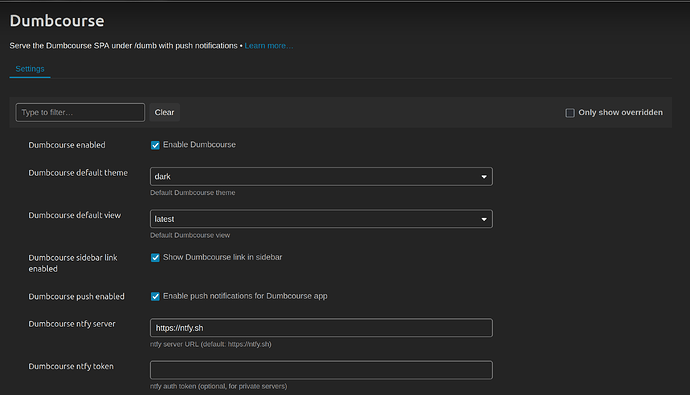Click the 'ntfy auth token' hint text
Image resolution: width=690 pixels, height=395 pixels.
pos(218,386)
